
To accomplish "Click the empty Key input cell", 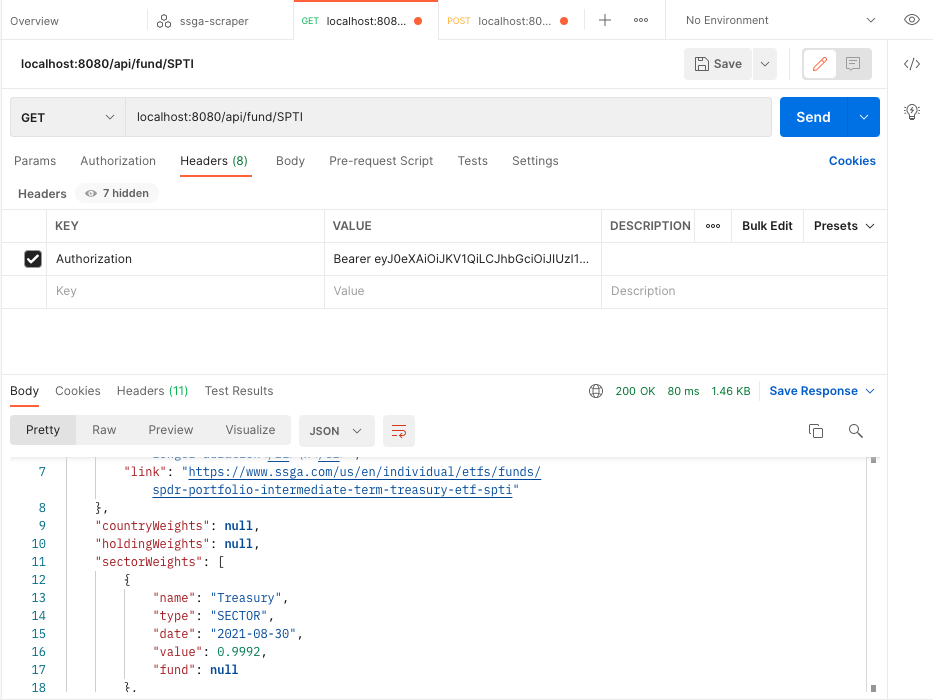I will point(185,291).
